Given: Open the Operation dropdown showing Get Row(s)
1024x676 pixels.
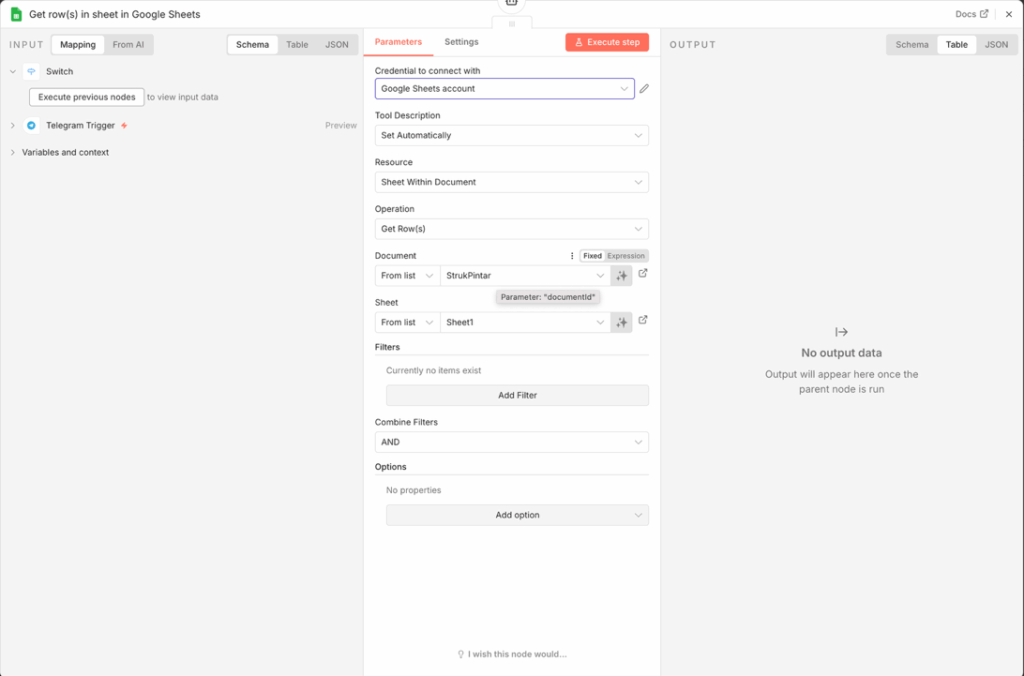Looking at the screenshot, I should pyautogui.click(x=511, y=229).
